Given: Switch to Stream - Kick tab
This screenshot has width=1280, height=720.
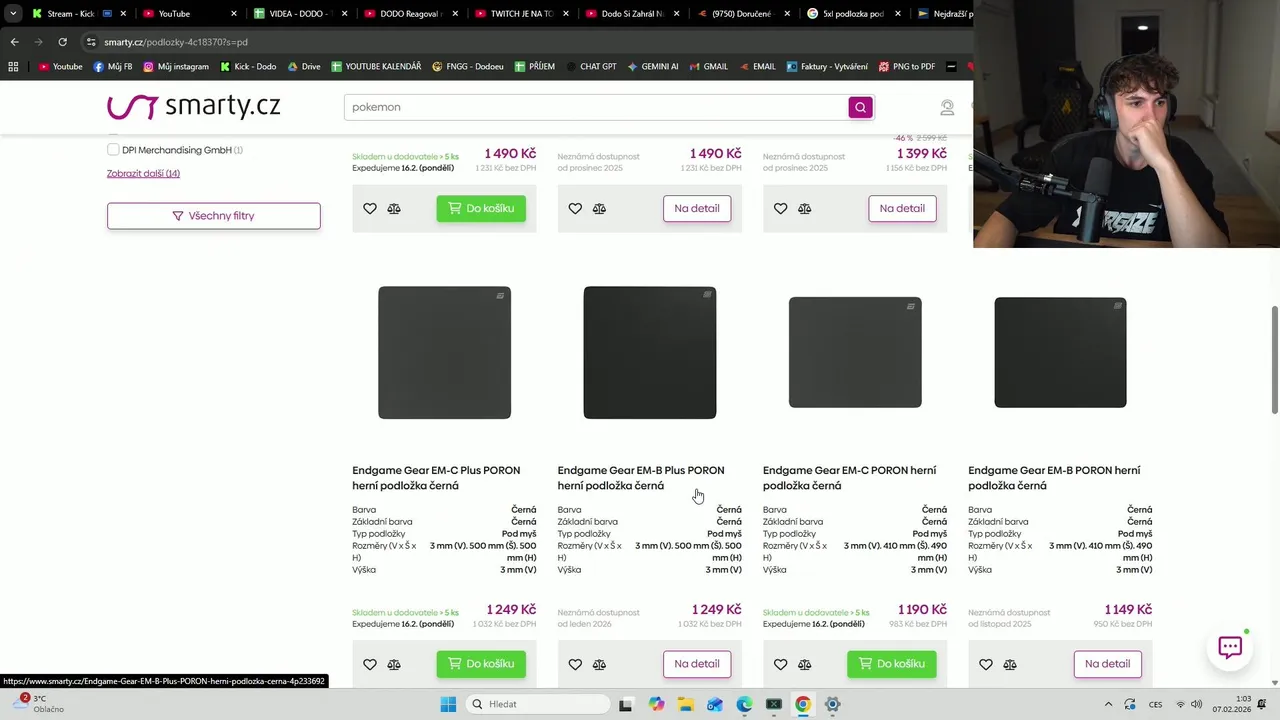Looking at the screenshot, I should pos(72,14).
